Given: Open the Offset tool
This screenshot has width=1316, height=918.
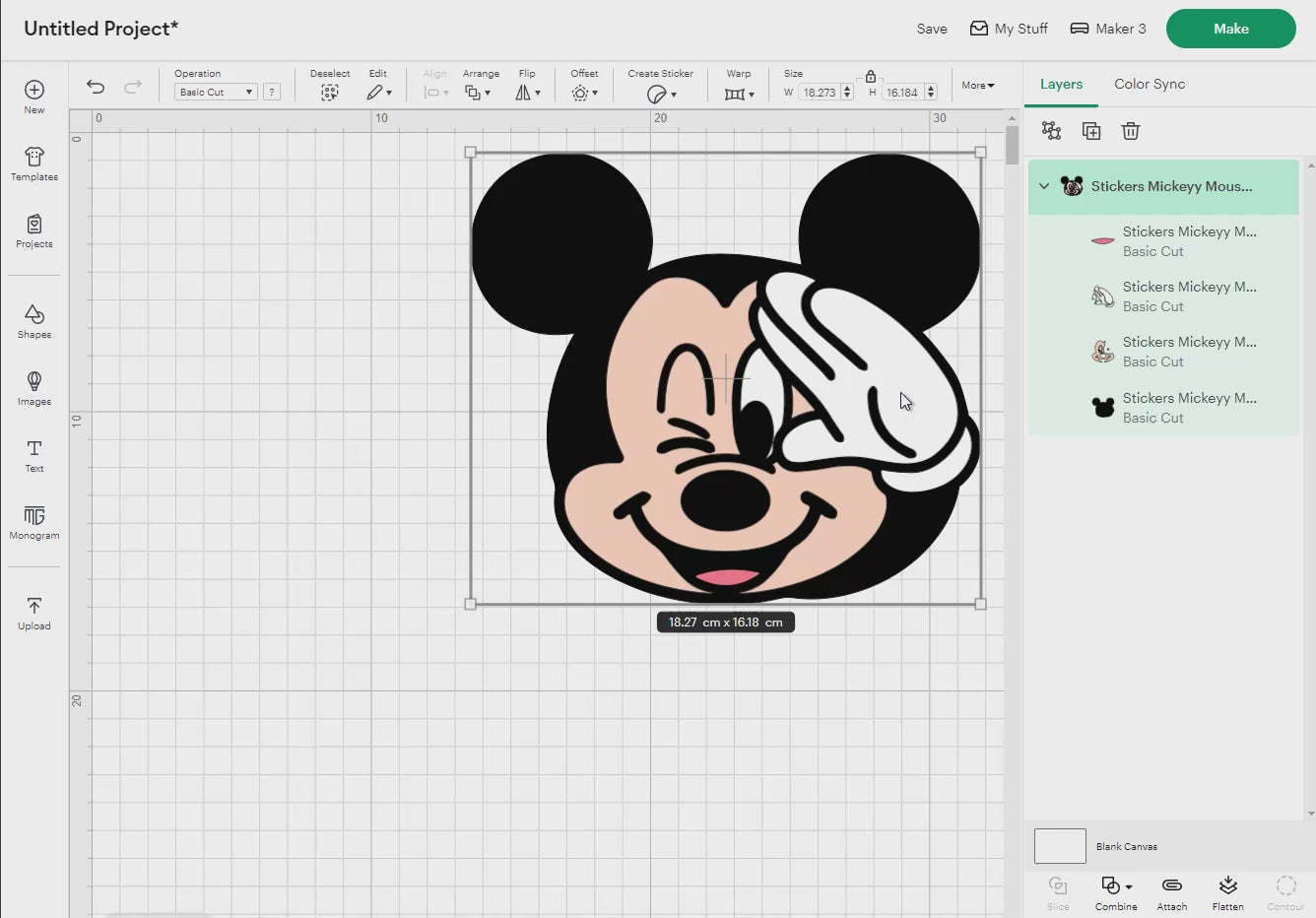Looking at the screenshot, I should [584, 93].
